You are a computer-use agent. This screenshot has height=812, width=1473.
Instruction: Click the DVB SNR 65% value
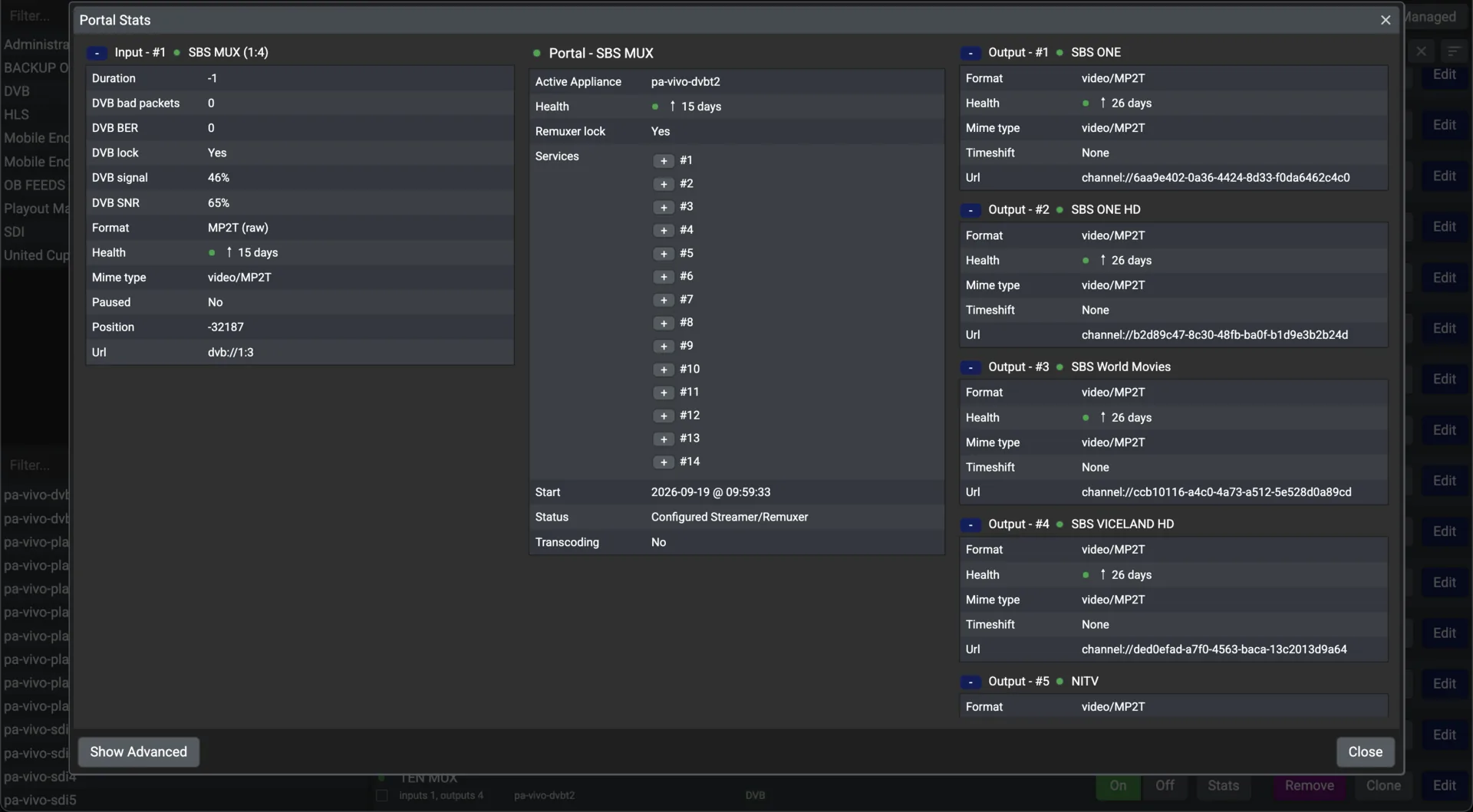pyautogui.click(x=218, y=203)
